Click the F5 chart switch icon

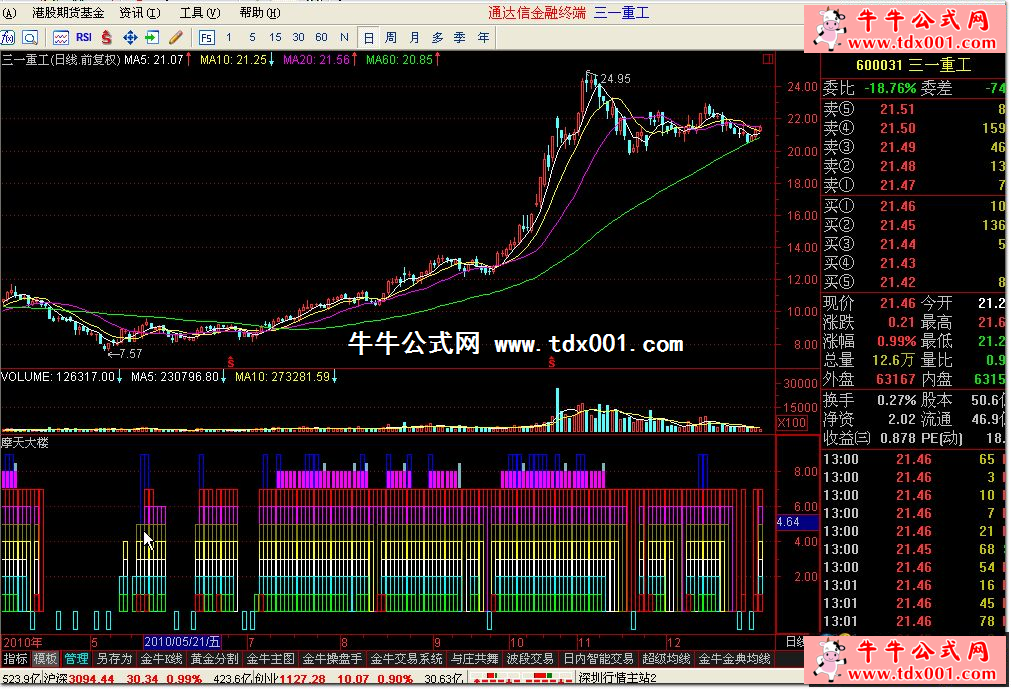click(x=206, y=38)
